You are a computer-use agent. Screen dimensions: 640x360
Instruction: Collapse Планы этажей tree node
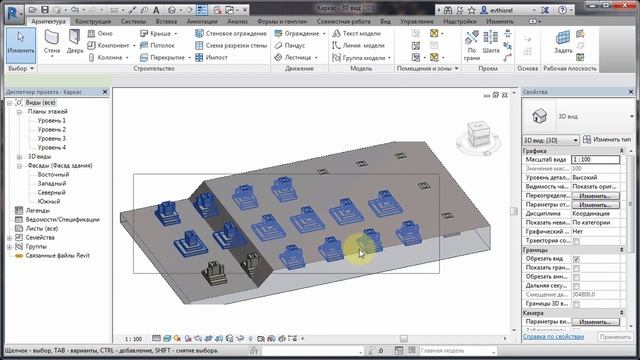pyautogui.click(x=19, y=111)
